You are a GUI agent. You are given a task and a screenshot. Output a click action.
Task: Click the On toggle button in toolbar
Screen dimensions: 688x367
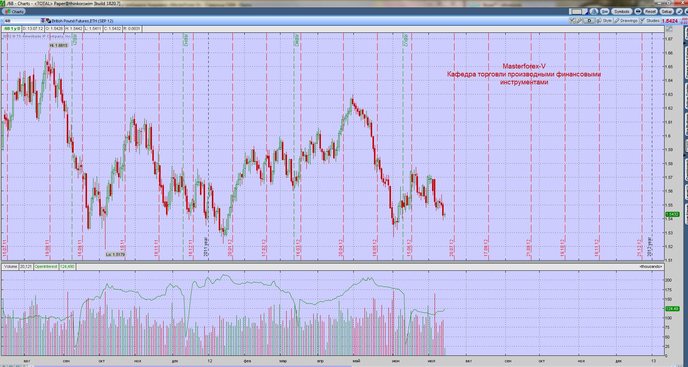[x=605, y=11]
